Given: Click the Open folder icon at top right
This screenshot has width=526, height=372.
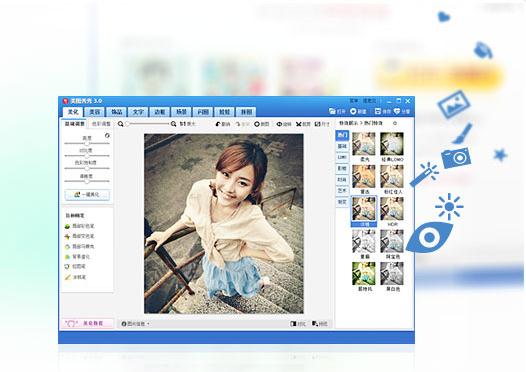Looking at the screenshot, I should coord(332,111).
